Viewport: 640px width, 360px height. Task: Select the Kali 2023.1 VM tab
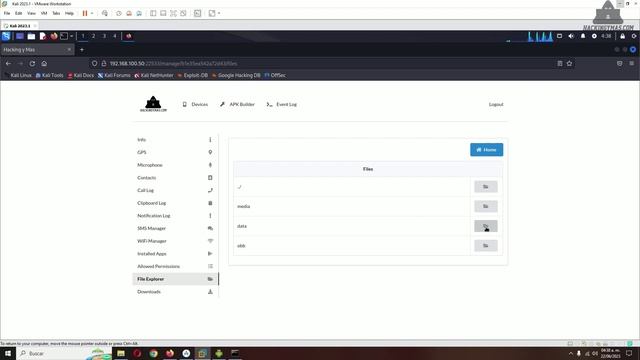click(19, 26)
